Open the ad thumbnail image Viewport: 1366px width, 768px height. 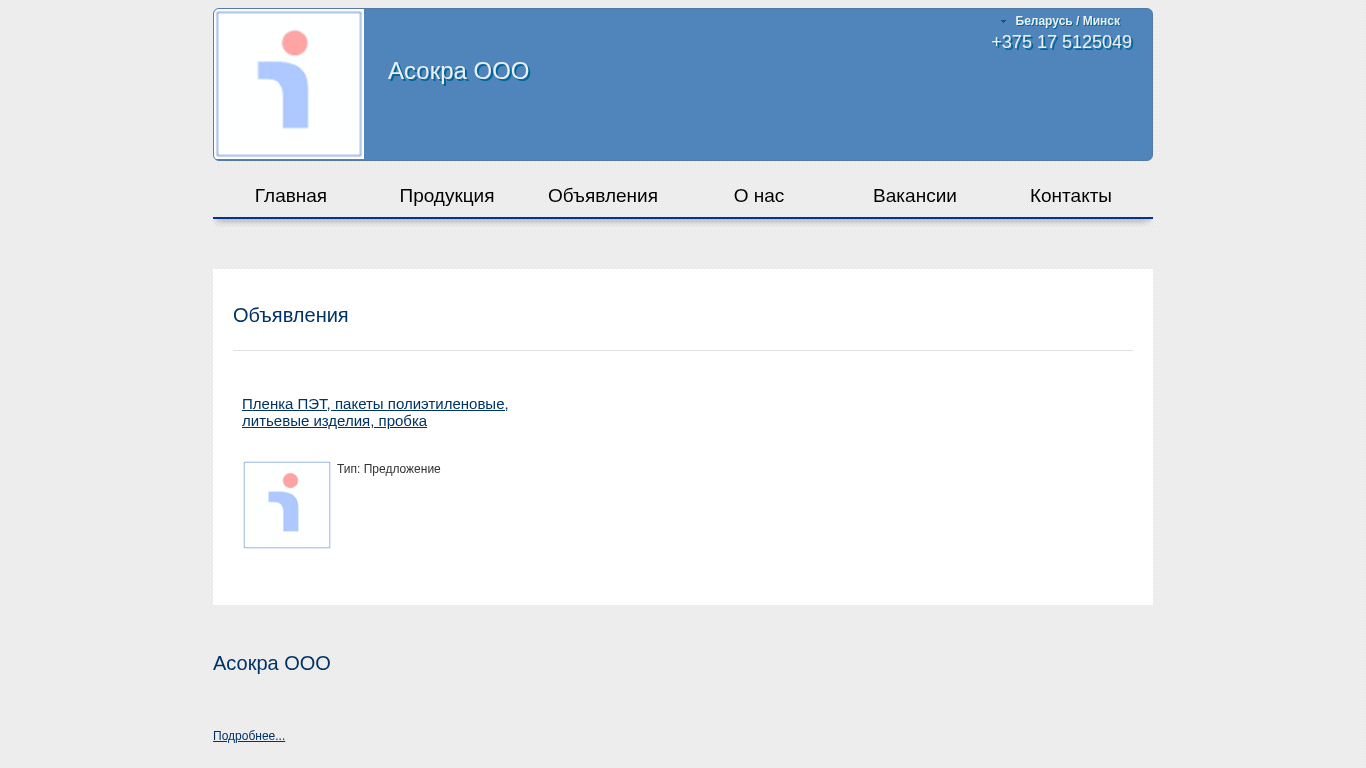[x=287, y=505]
